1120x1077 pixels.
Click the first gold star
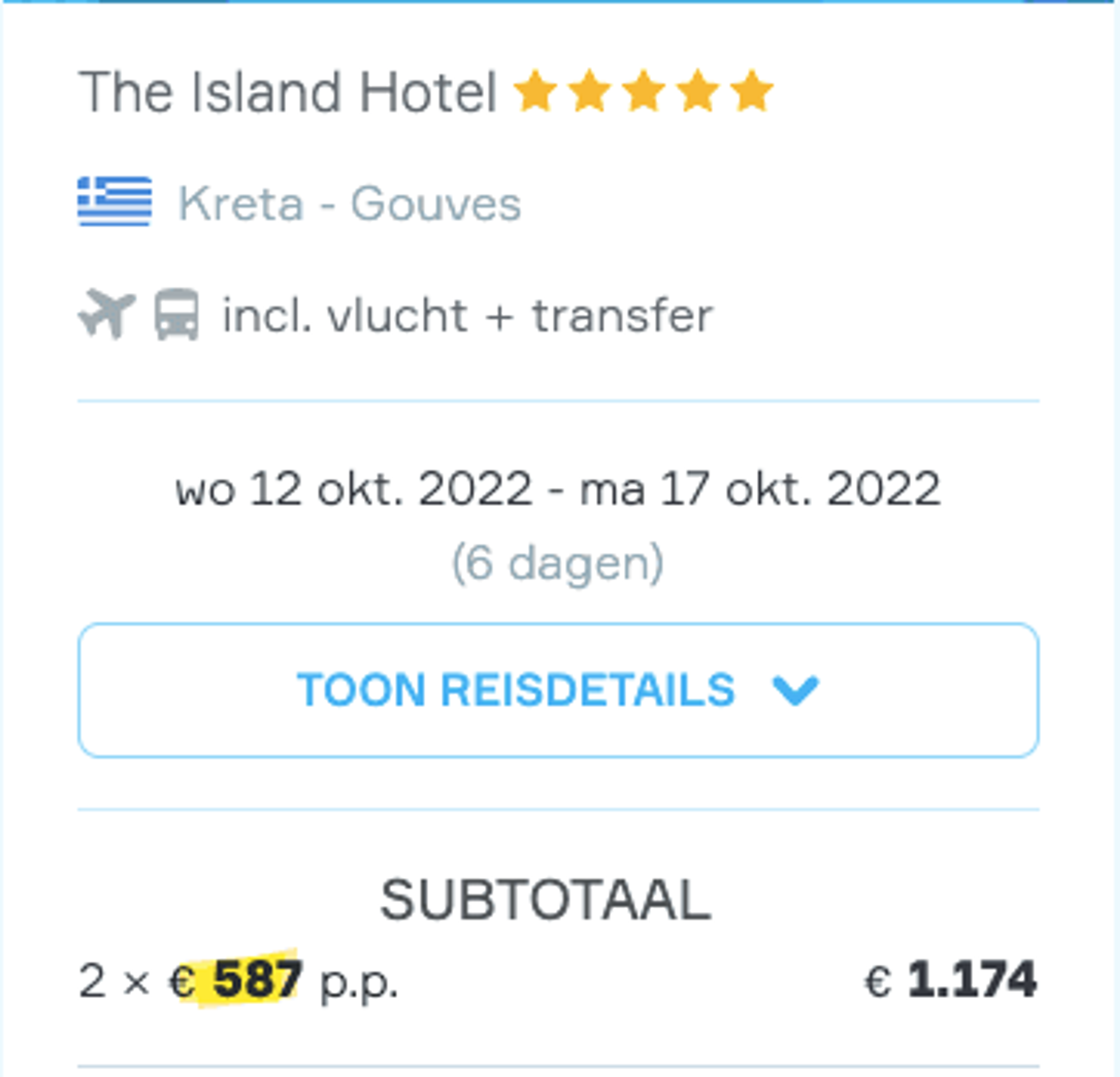[535, 90]
